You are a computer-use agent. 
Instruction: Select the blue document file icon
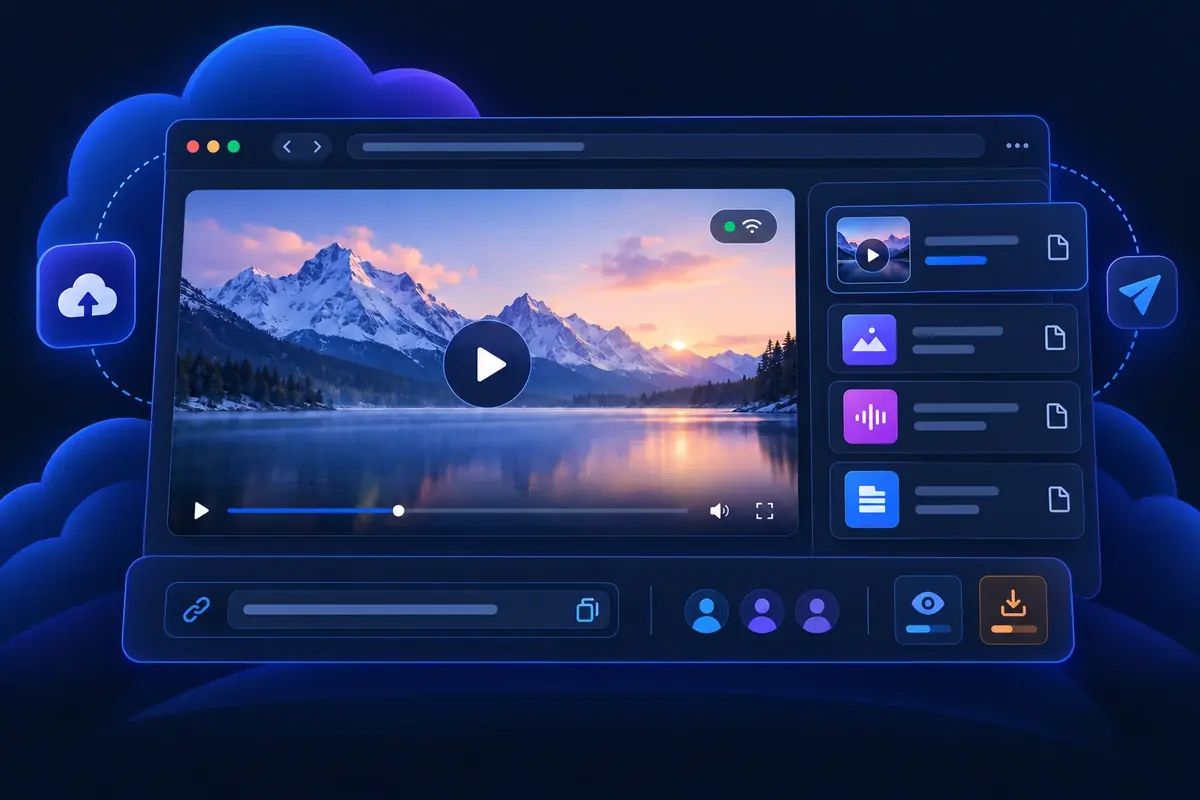(872, 499)
